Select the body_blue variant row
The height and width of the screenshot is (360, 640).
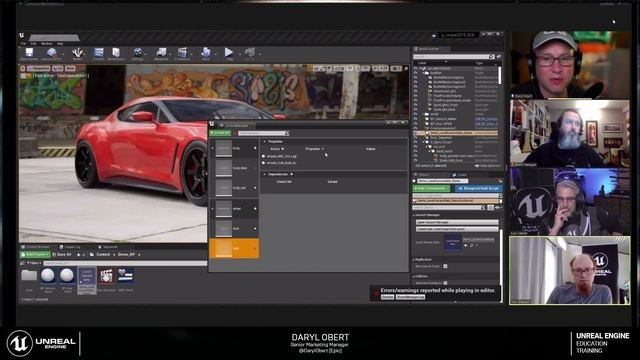(234, 168)
